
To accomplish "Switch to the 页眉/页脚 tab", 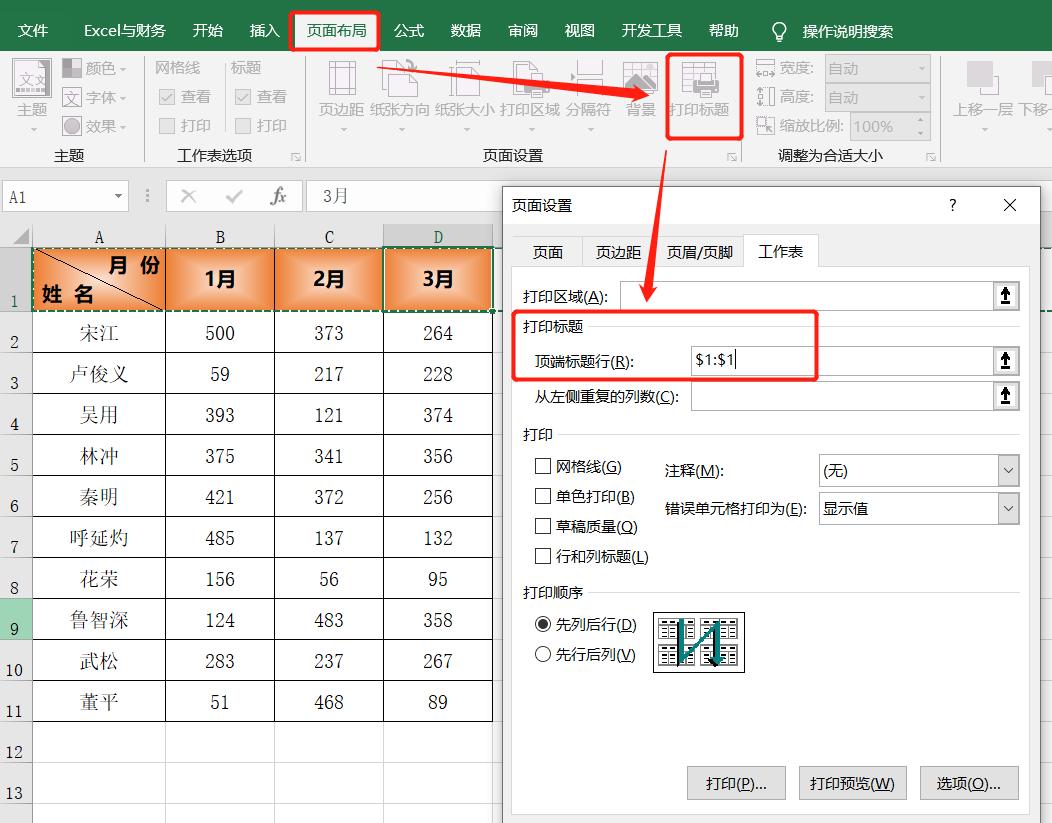I will click(x=701, y=252).
